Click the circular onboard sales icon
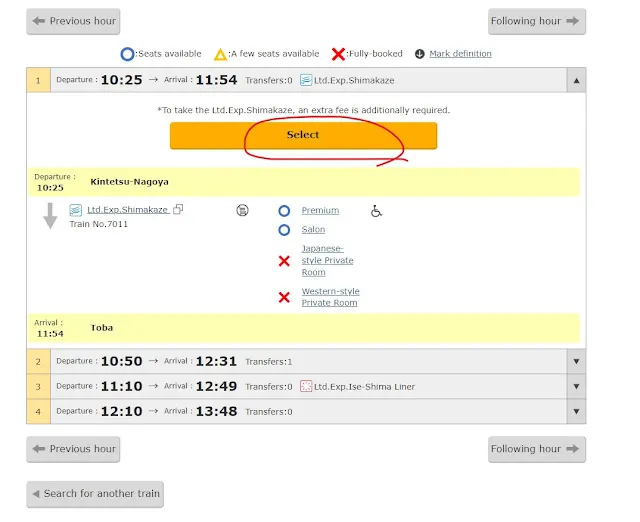This screenshot has height=522, width=640. tap(242, 210)
